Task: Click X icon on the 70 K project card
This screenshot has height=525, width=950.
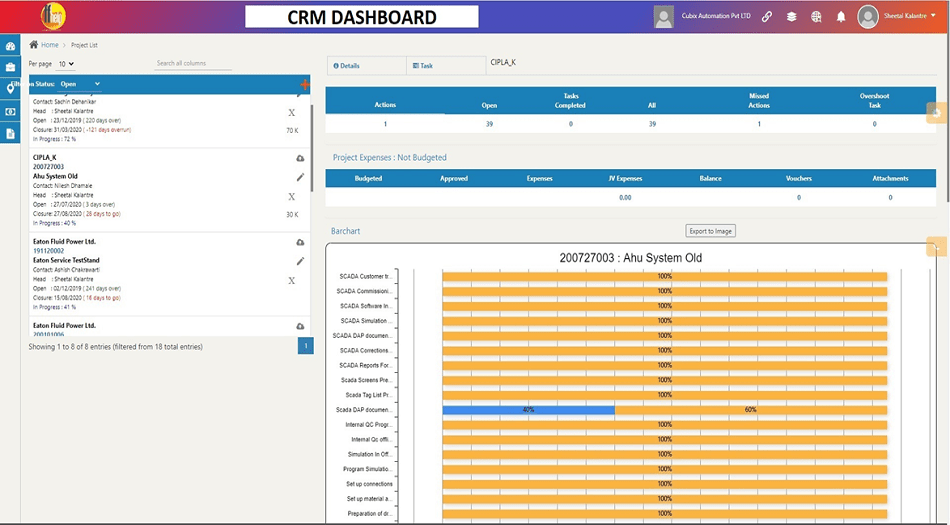Action: (x=291, y=113)
